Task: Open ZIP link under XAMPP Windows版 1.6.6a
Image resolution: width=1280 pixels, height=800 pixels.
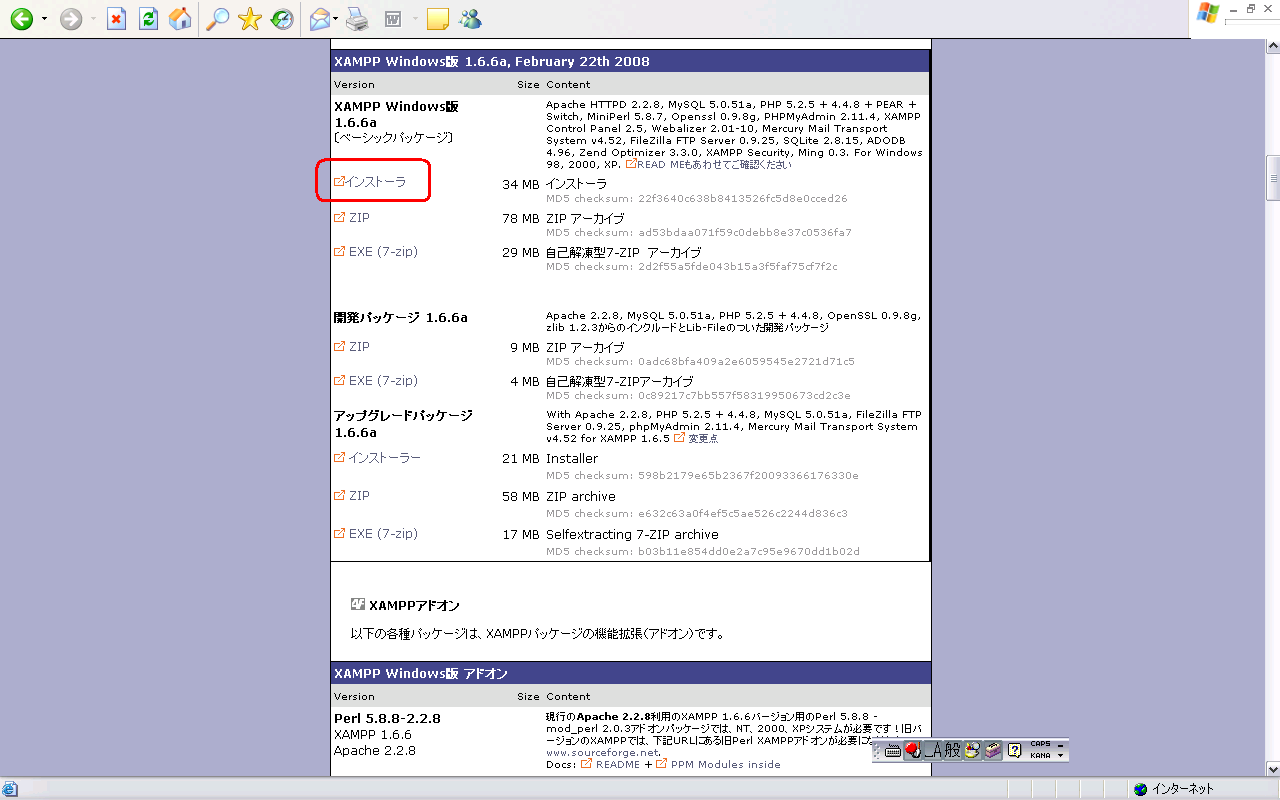Action: [359, 217]
